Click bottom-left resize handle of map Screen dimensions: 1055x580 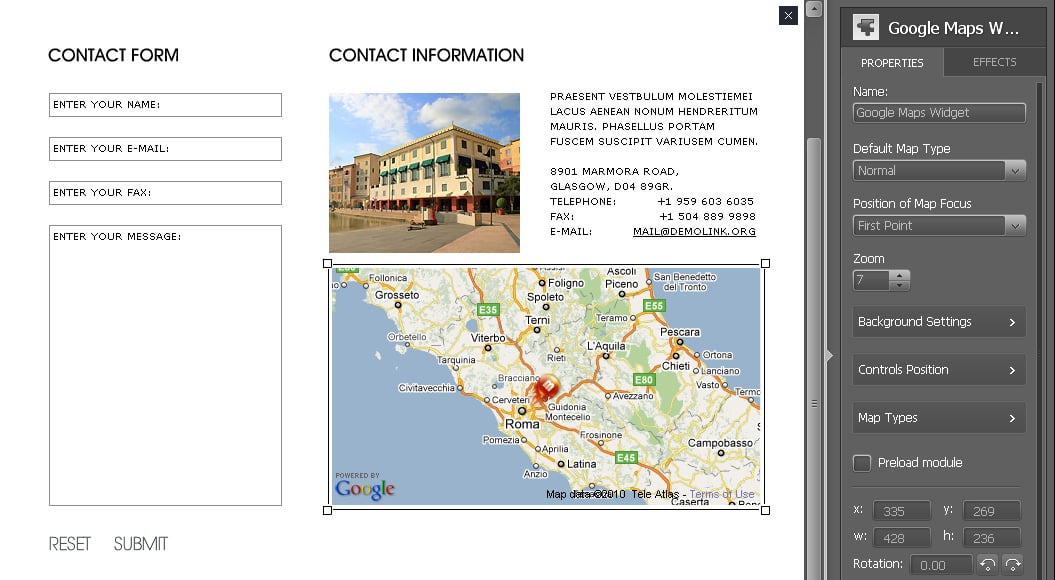click(327, 510)
